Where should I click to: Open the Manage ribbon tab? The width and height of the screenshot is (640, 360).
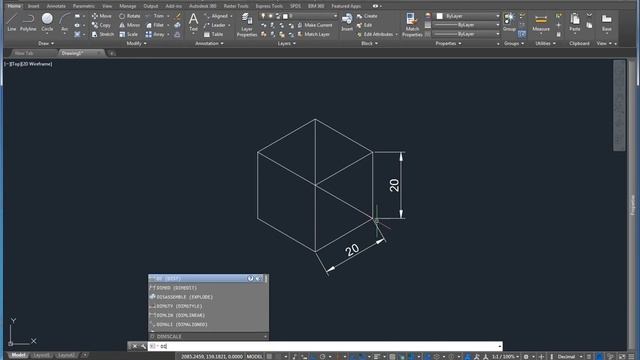pos(128,6)
